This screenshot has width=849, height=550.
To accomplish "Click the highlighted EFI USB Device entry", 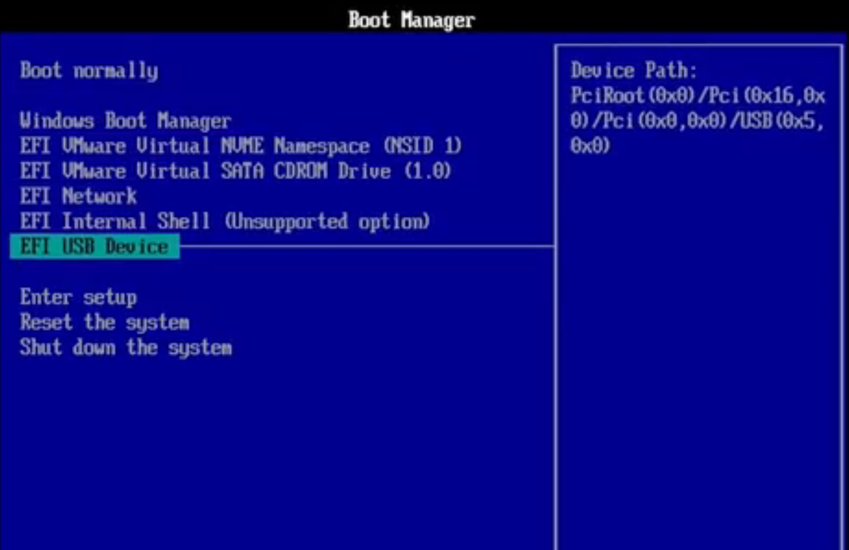I will click(x=95, y=247).
